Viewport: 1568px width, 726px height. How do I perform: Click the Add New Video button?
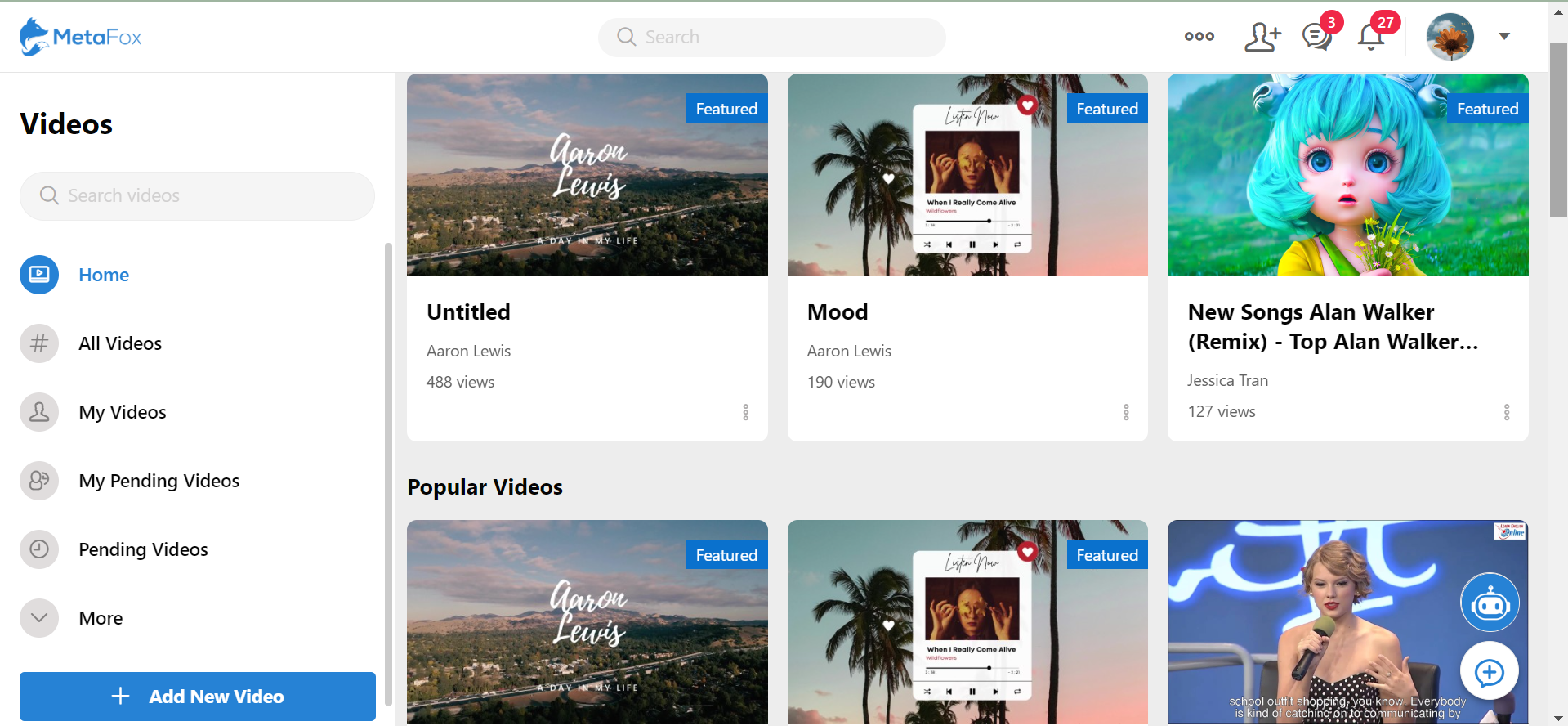pyautogui.click(x=198, y=697)
